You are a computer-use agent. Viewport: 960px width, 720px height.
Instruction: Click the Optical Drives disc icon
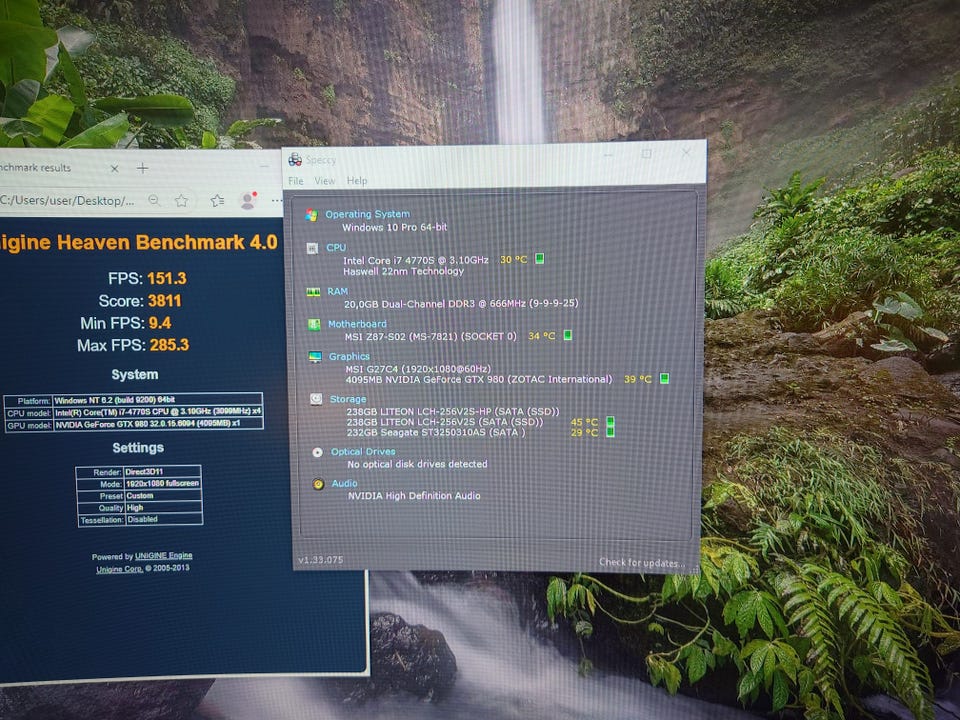click(317, 452)
